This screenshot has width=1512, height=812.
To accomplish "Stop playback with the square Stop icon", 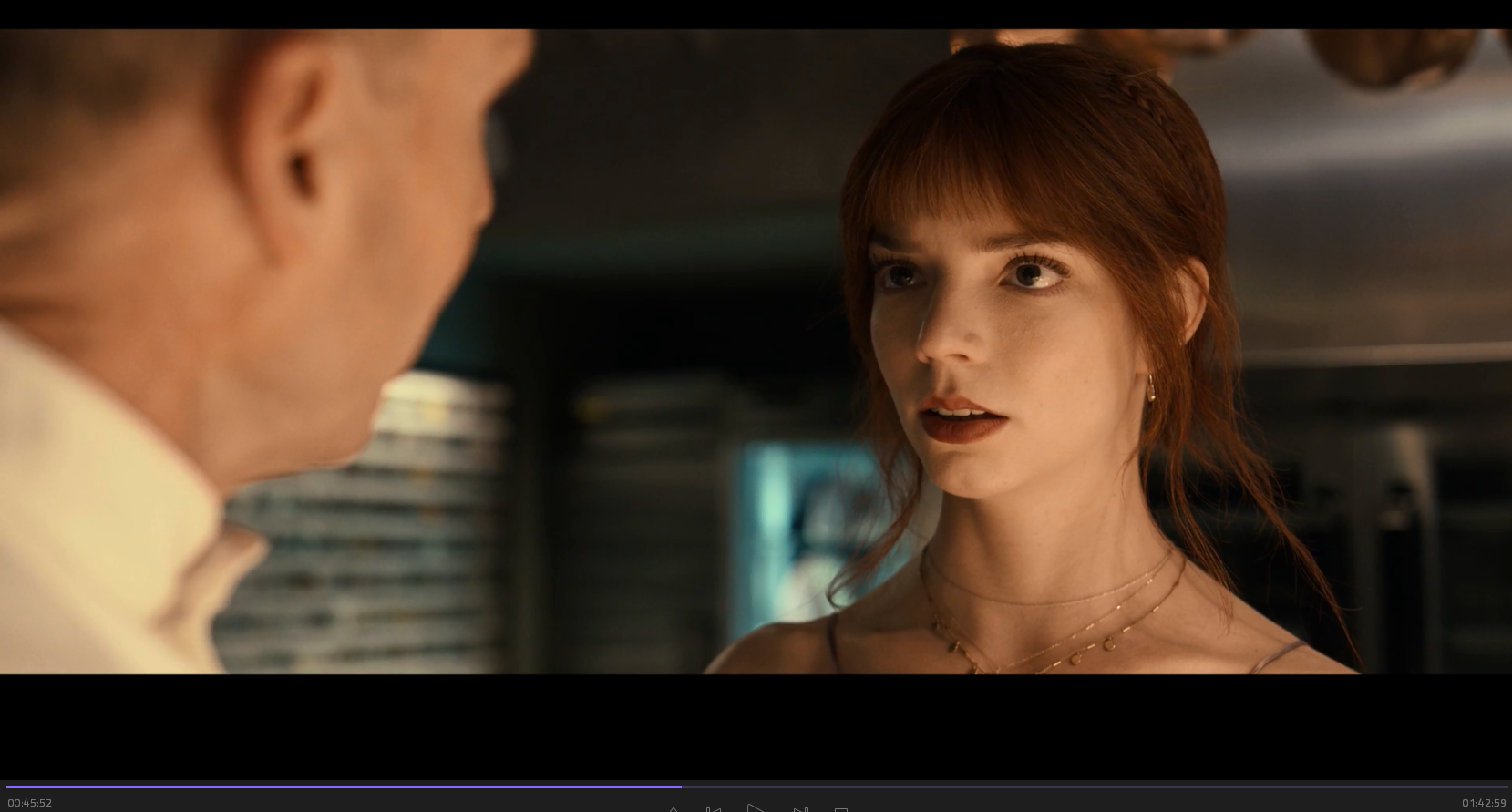I will coord(841,809).
